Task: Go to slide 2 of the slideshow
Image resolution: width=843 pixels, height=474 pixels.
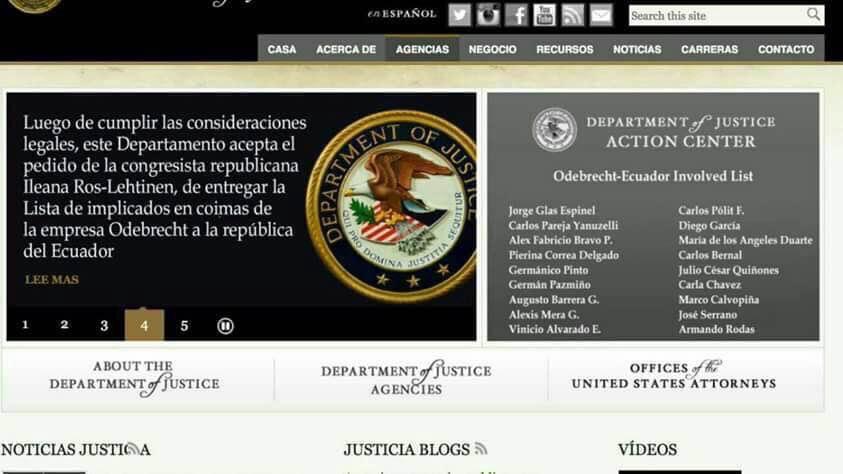Action: (x=65, y=325)
